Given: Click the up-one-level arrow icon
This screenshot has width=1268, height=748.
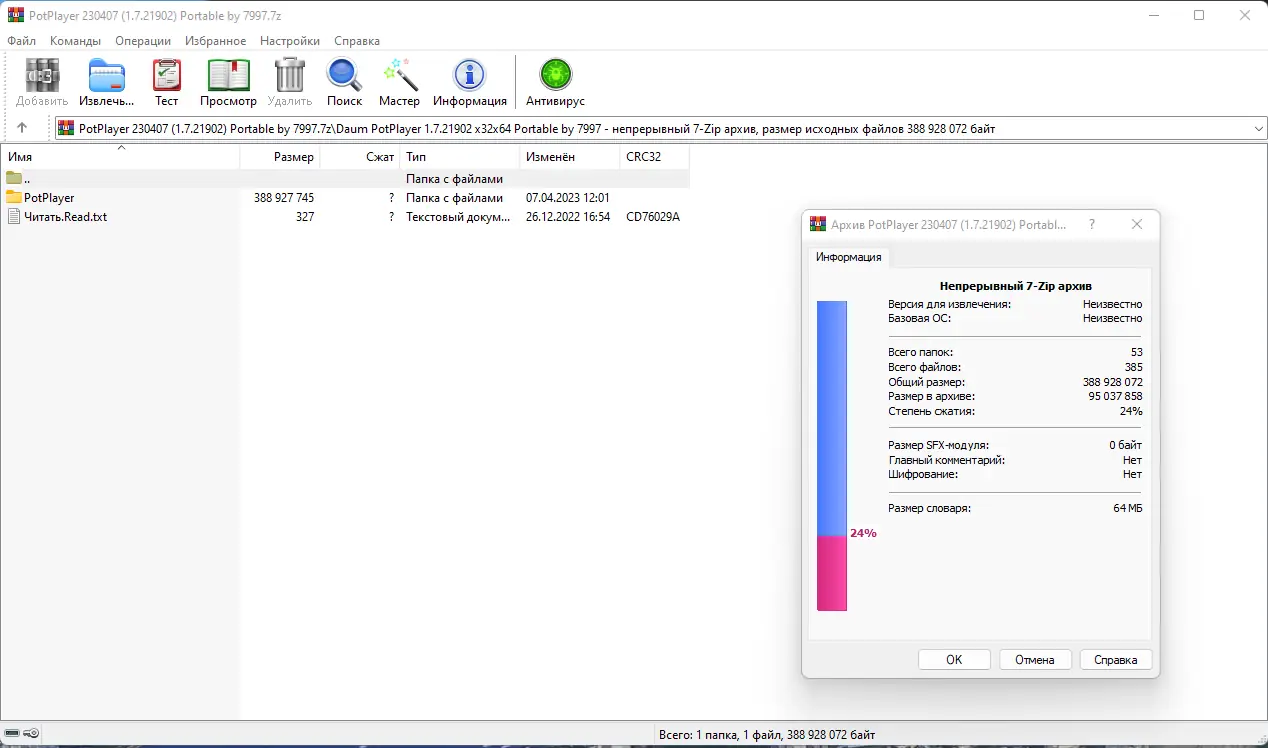Looking at the screenshot, I should [22, 127].
